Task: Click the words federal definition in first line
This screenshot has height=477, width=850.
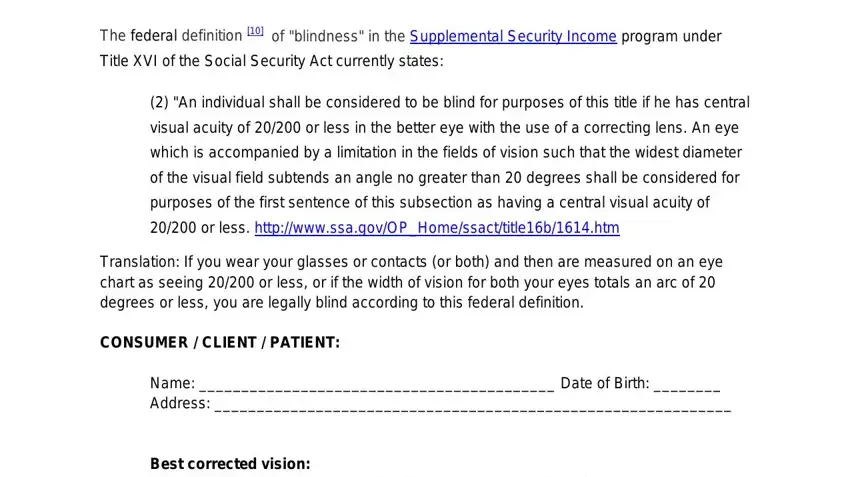Action: [x=186, y=36]
